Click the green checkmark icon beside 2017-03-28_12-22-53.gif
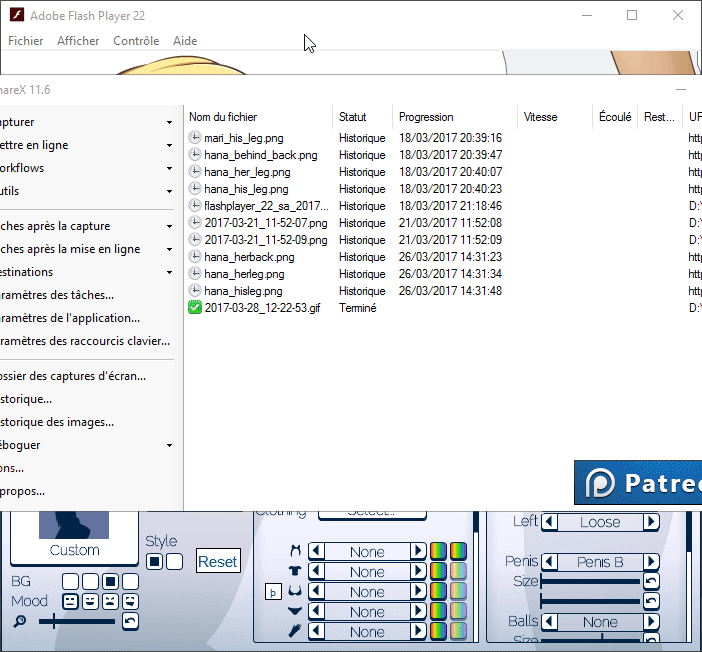Screen dimensions: 702x652 click(195, 308)
